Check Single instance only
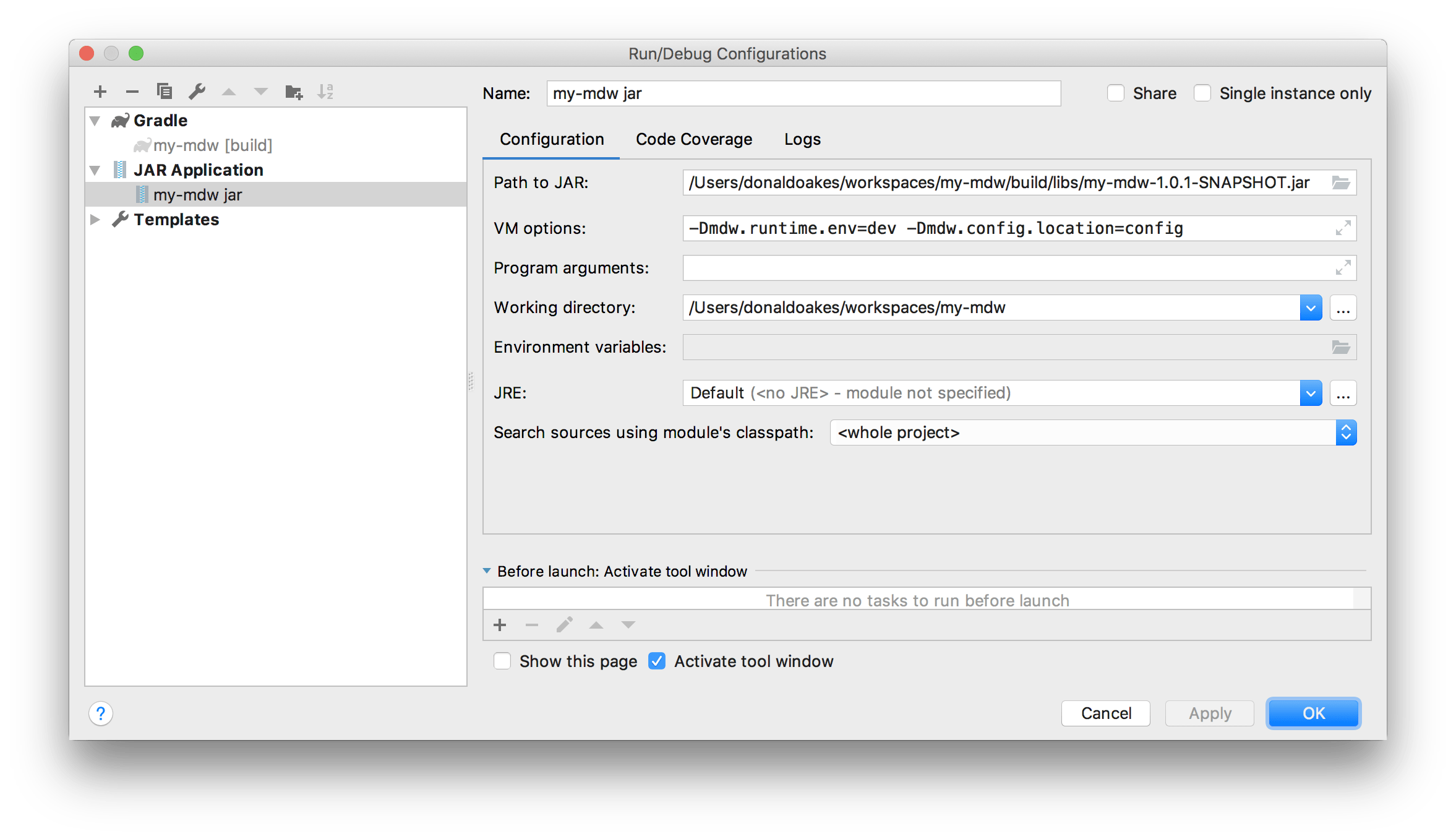 click(1202, 93)
